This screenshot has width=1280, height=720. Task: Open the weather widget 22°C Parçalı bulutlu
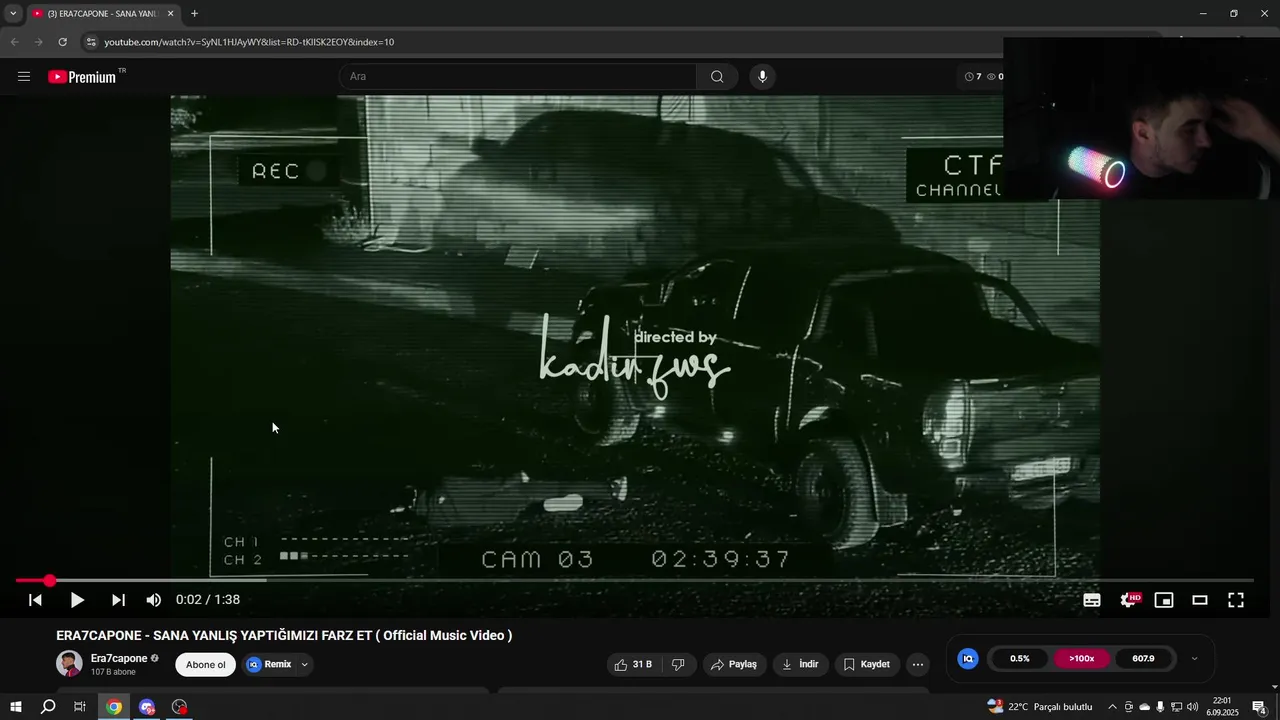(x=1039, y=707)
